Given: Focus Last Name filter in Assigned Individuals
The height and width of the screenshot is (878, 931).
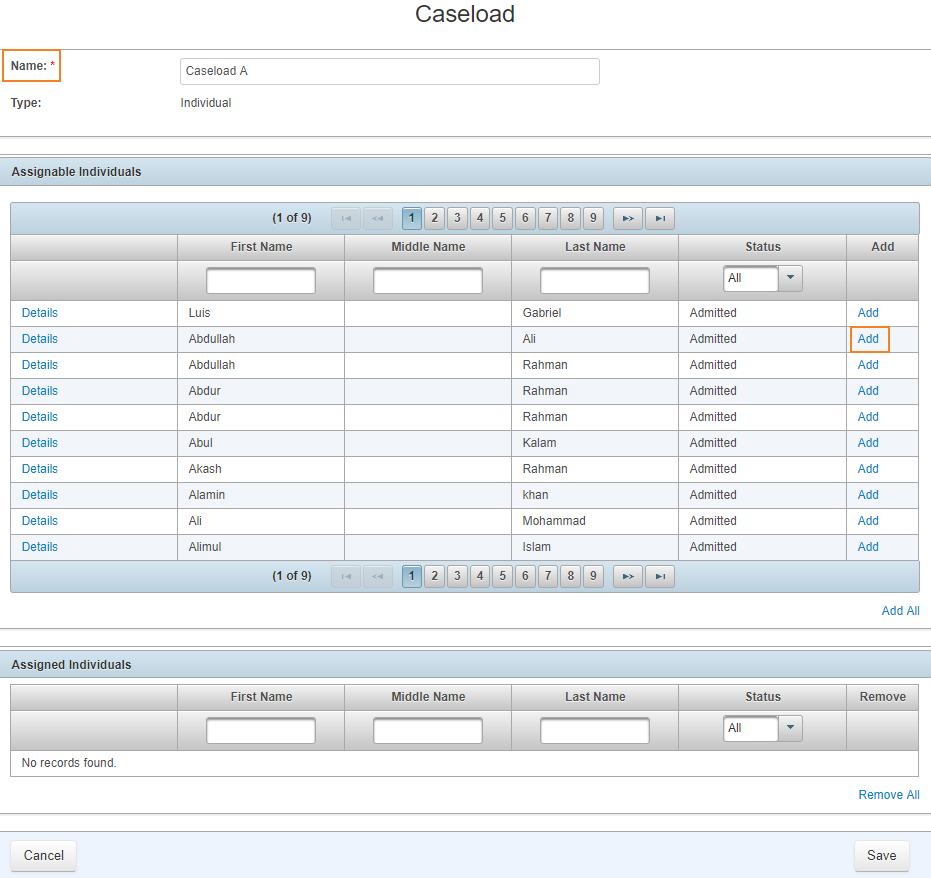Looking at the screenshot, I should pyautogui.click(x=594, y=731).
